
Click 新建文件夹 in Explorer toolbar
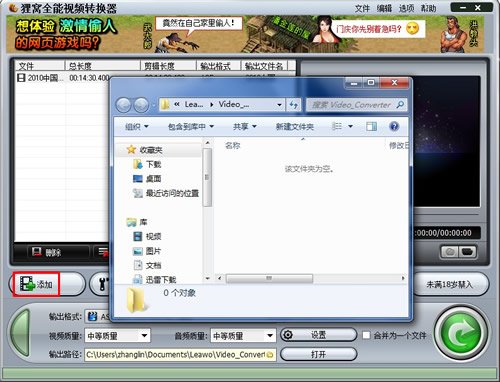tap(295, 127)
